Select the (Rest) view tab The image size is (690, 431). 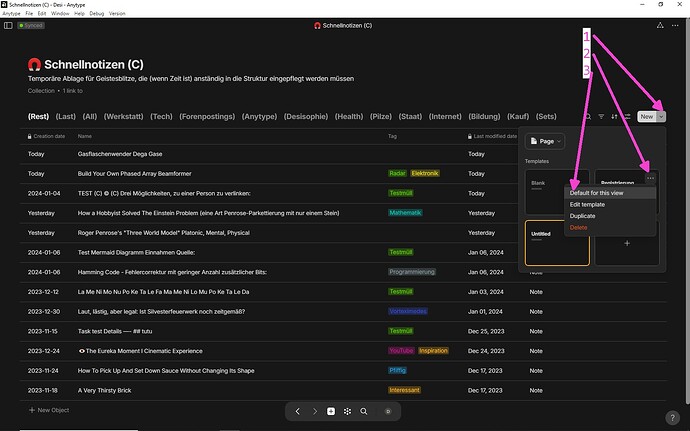tap(38, 117)
